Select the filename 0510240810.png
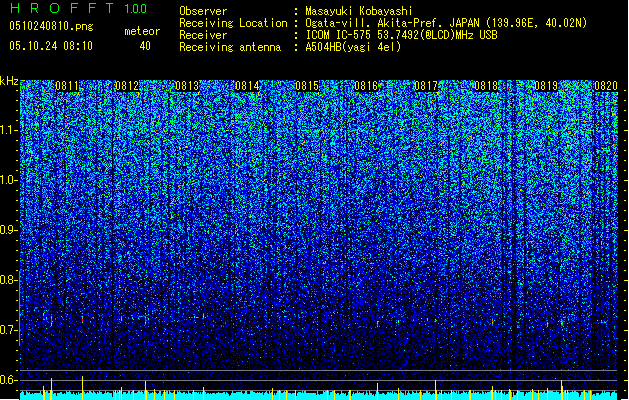This screenshot has width=629, height=400. coord(51,26)
